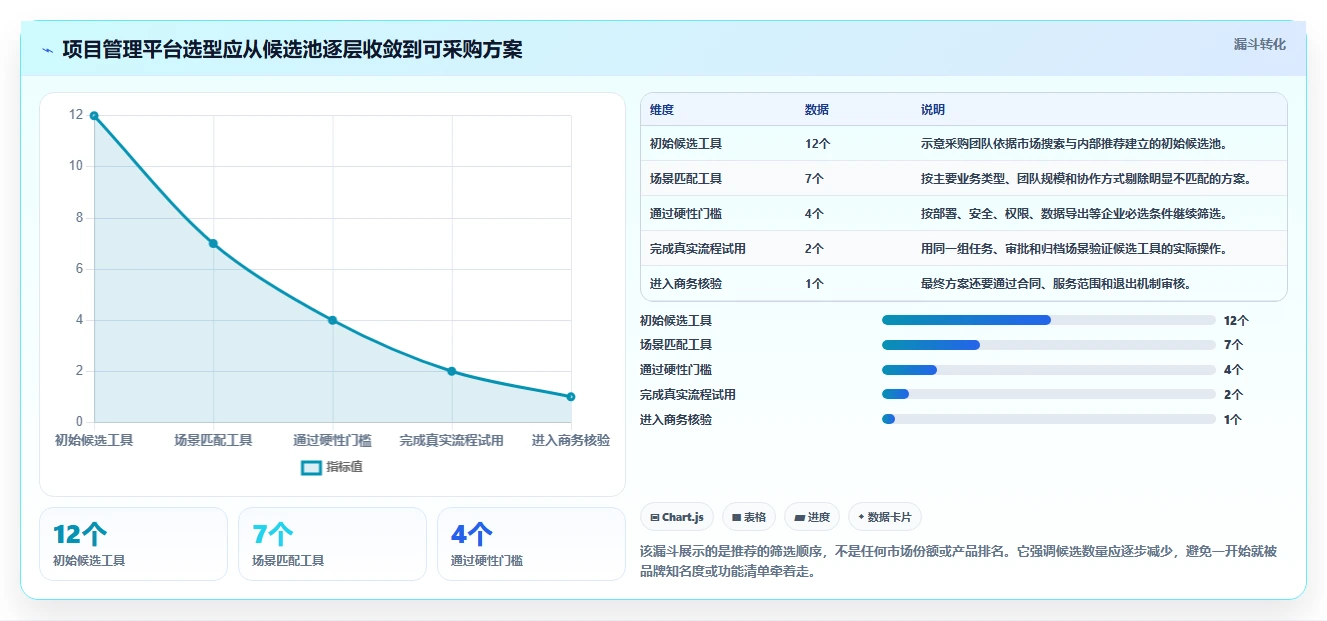
Task: Click description starting 按主要业务类型
Action: (x=1087, y=179)
